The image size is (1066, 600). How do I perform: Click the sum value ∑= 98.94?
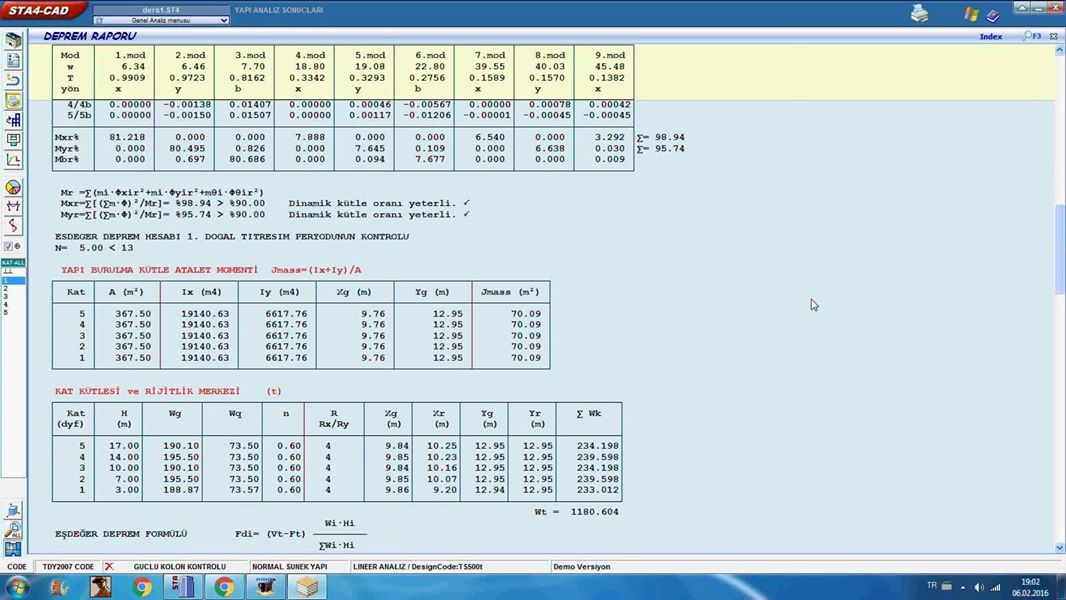coord(661,137)
